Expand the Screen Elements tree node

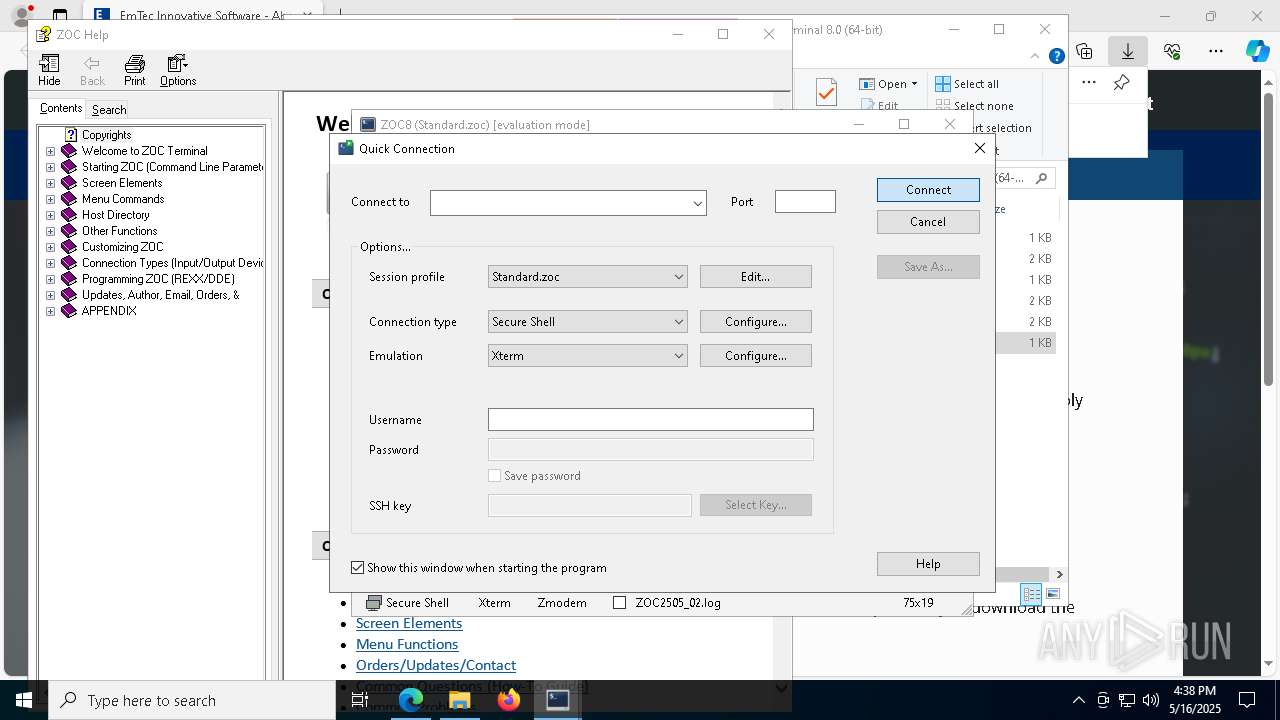click(x=50, y=183)
